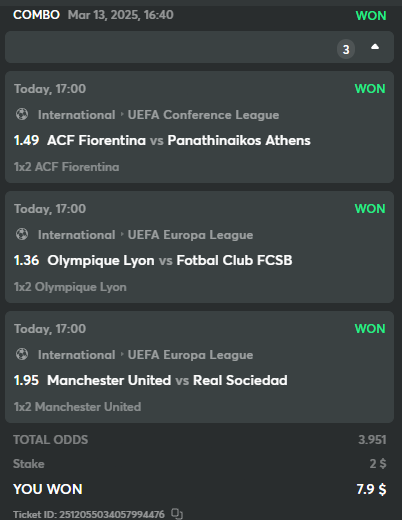This screenshot has height=520, width=402.
Task: Open Olympique Lyon vs Fotbal Club FCSB match
Action: coord(170,260)
